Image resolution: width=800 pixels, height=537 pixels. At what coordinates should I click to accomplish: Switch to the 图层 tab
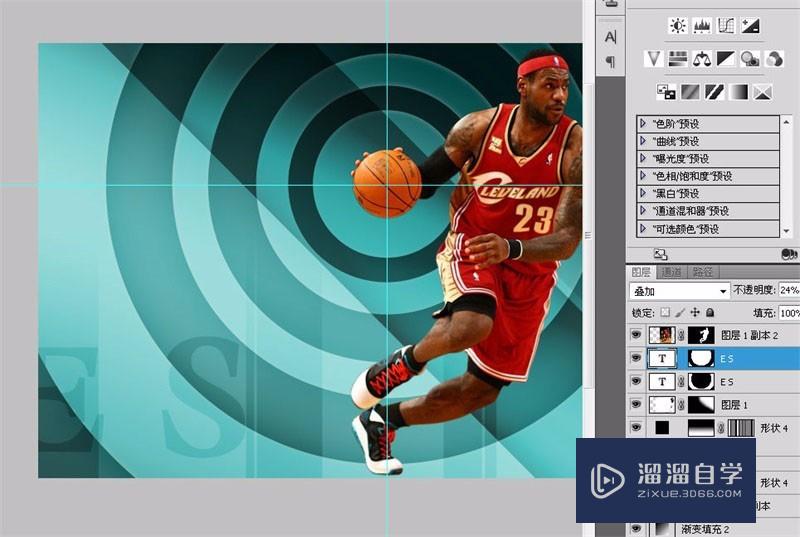click(641, 272)
